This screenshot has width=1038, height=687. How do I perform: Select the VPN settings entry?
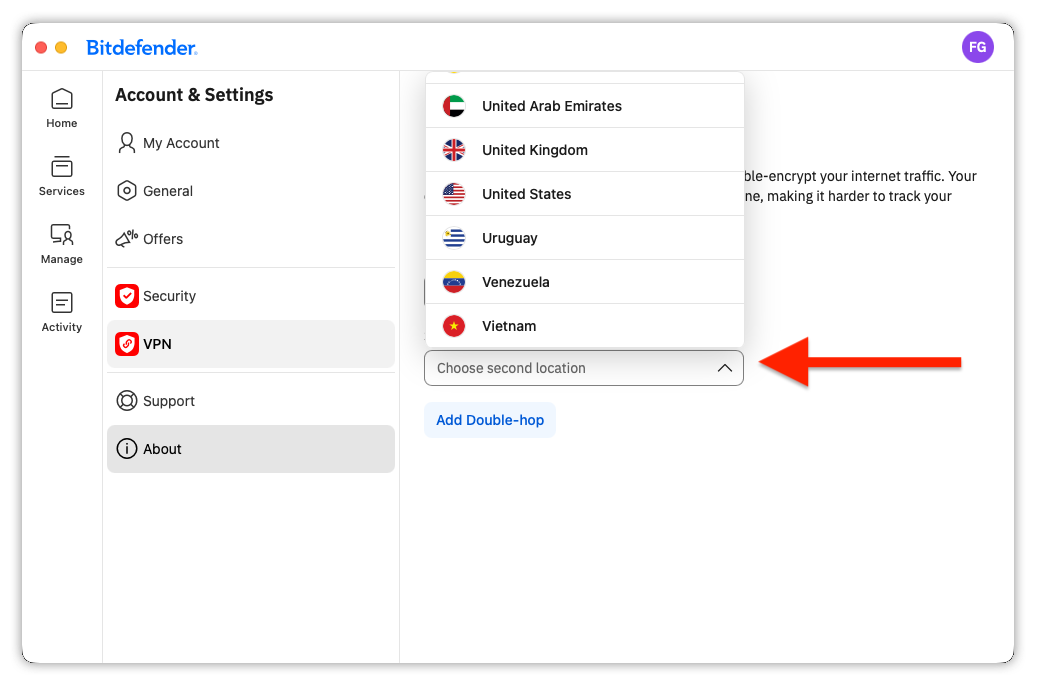coord(251,344)
